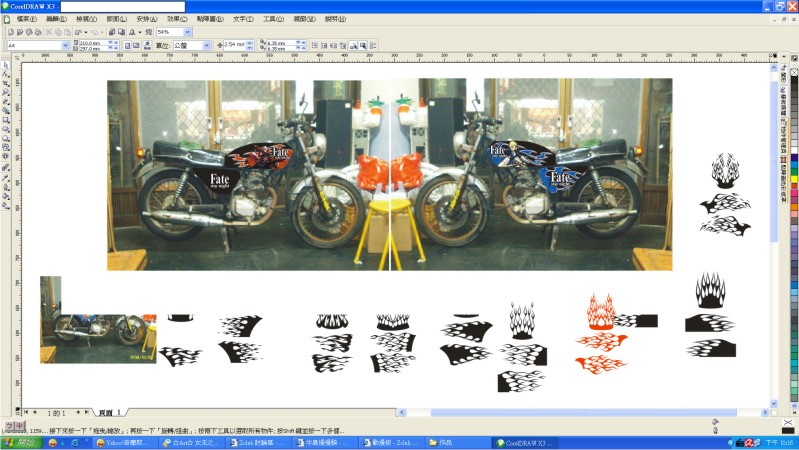This screenshot has width=799, height=450.
Task: Select the Eyedropper tool
Action: 6,178
